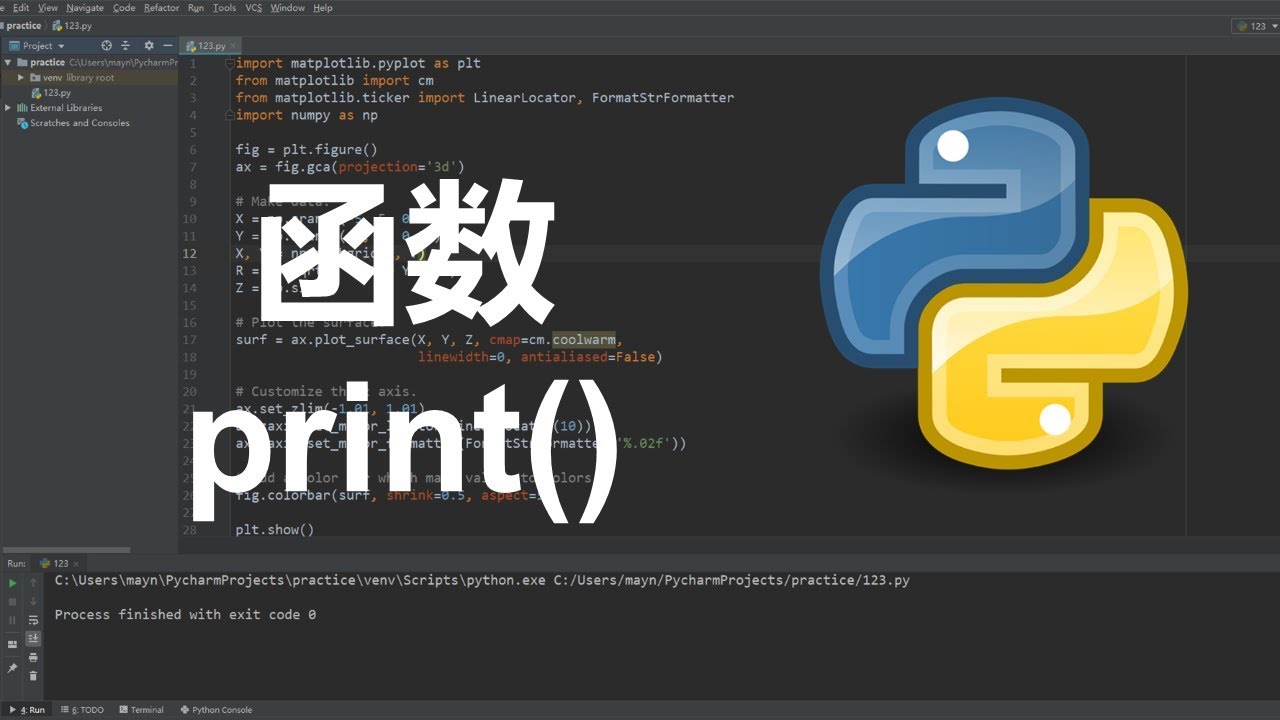Click 'linewidth=0, antialiased=False)' line
Screen dimensions: 1280x720
click(540, 357)
